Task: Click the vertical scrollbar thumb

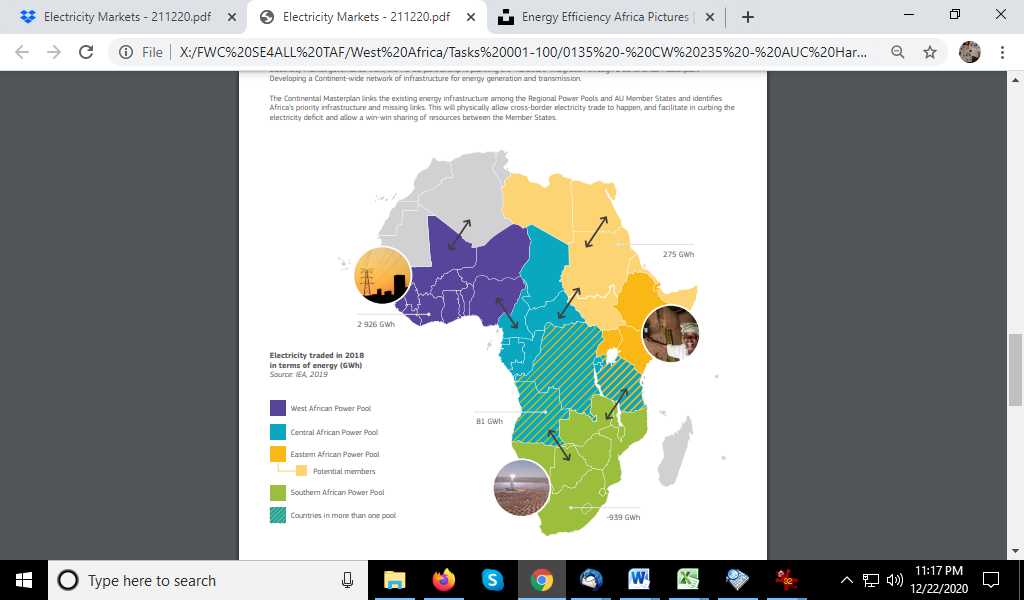Action: pyautogui.click(x=1015, y=370)
